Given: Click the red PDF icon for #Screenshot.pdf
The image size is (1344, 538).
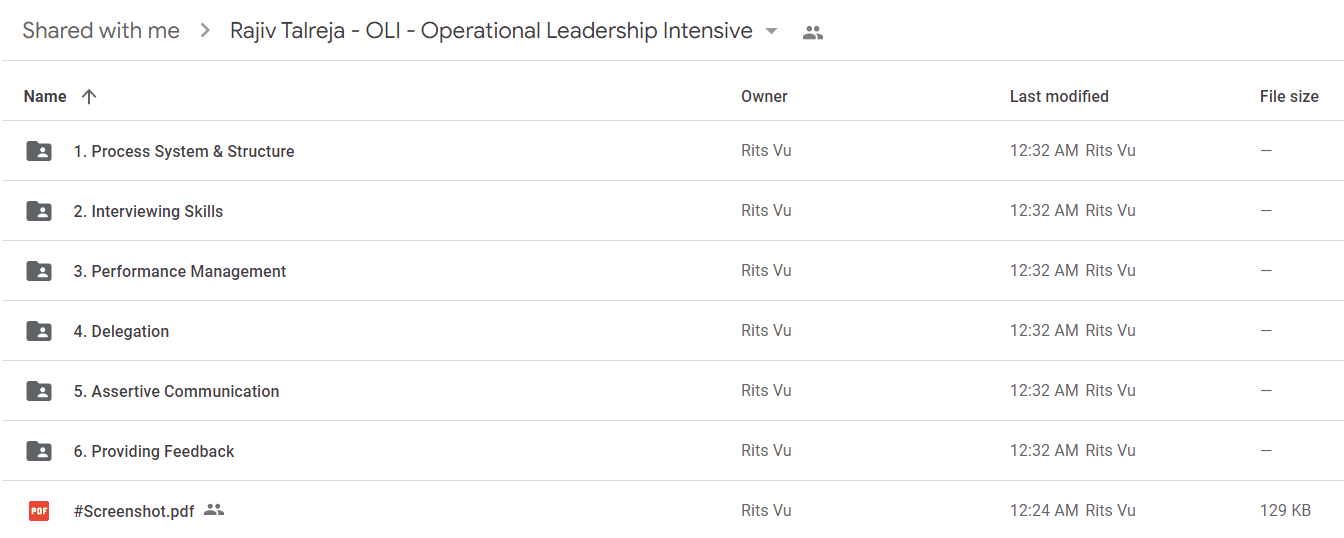Looking at the screenshot, I should [39, 511].
